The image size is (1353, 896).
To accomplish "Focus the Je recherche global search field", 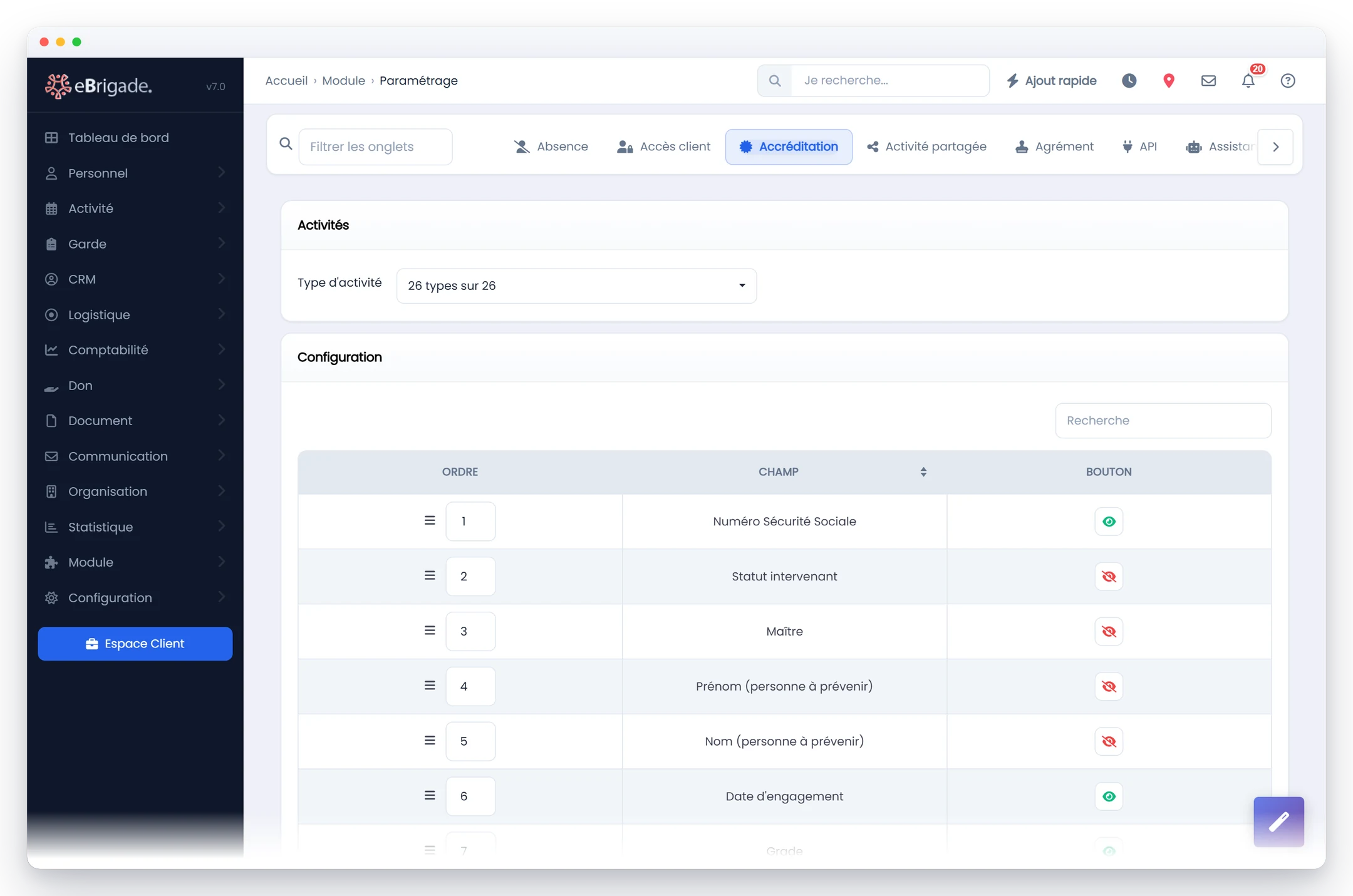I will coord(890,81).
